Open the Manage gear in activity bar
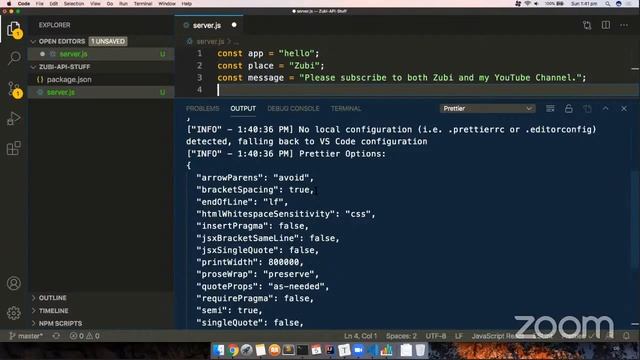The image size is (640, 360). tap(13, 313)
